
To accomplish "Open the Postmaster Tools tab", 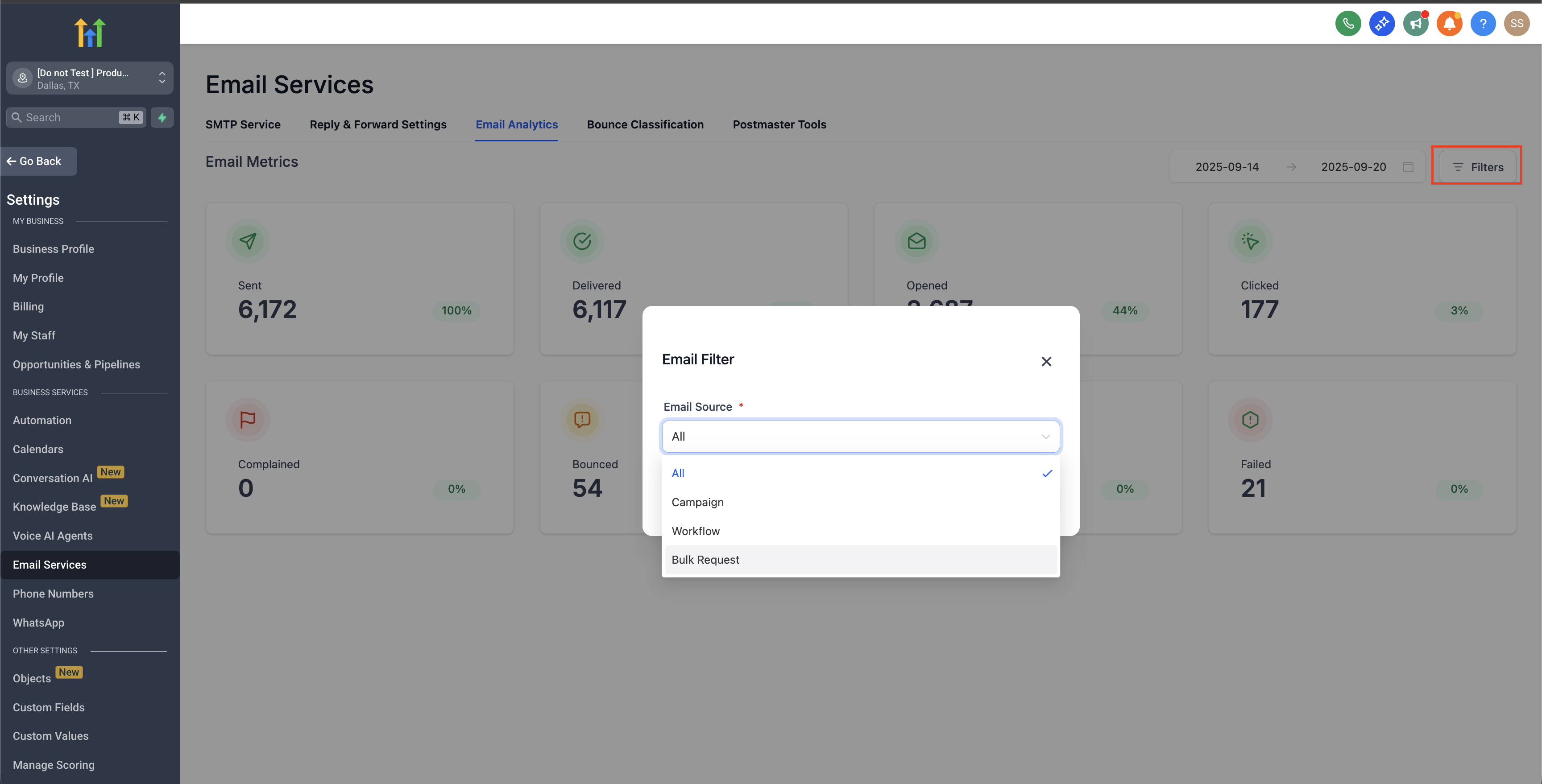I will tap(779, 124).
